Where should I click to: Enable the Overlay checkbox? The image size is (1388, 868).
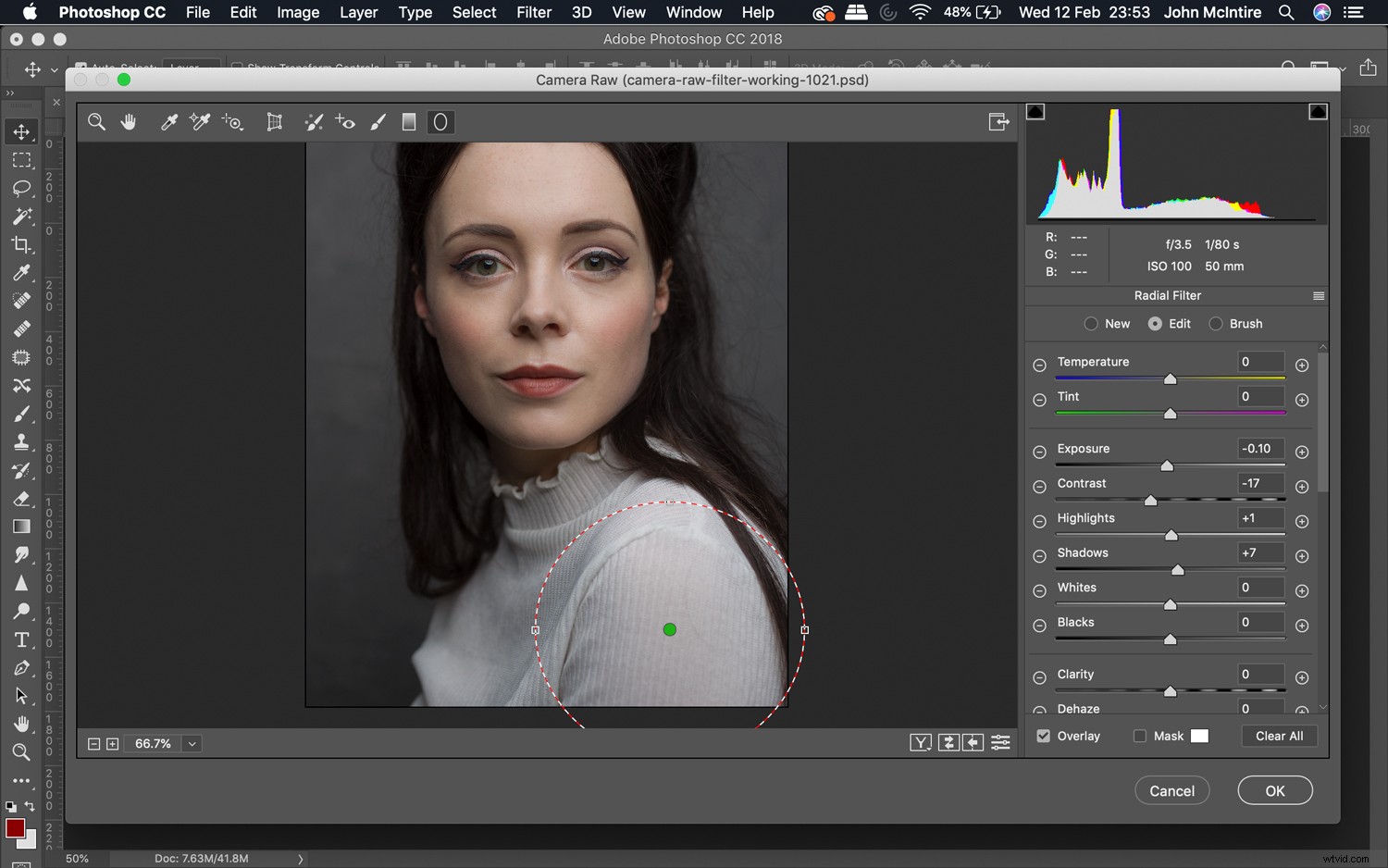(x=1043, y=736)
